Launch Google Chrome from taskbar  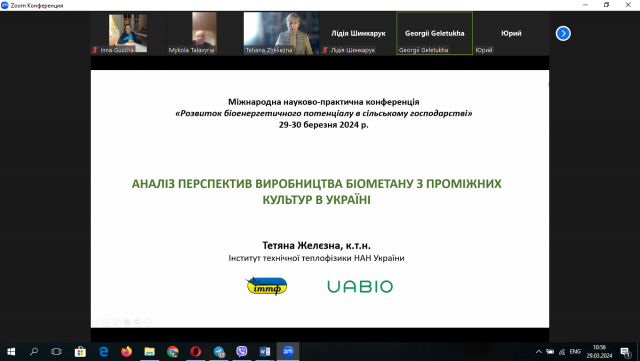173,352
